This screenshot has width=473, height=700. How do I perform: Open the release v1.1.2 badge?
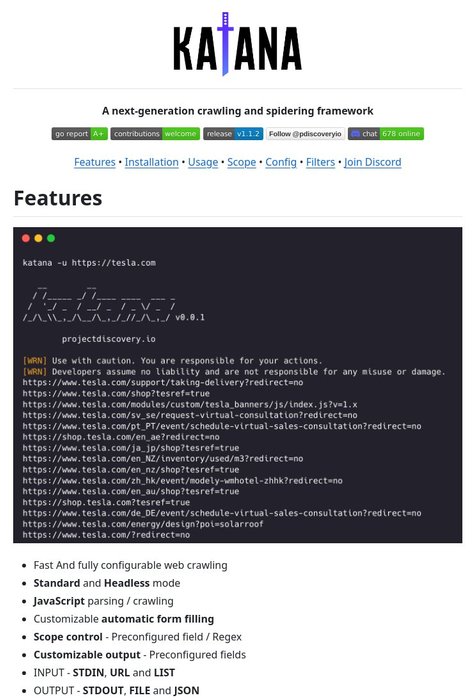[x=233, y=134]
